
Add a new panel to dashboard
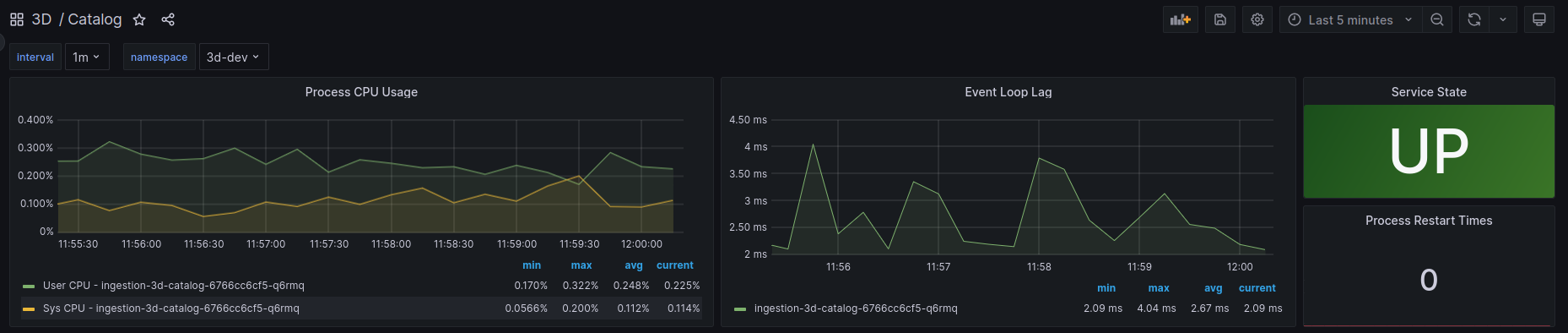click(x=1181, y=19)
